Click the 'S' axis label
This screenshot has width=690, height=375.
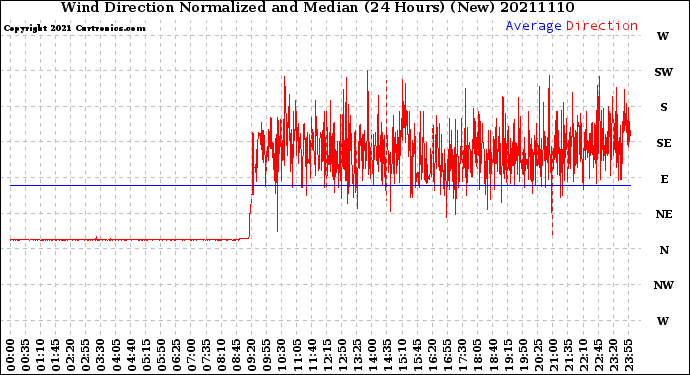664,107
